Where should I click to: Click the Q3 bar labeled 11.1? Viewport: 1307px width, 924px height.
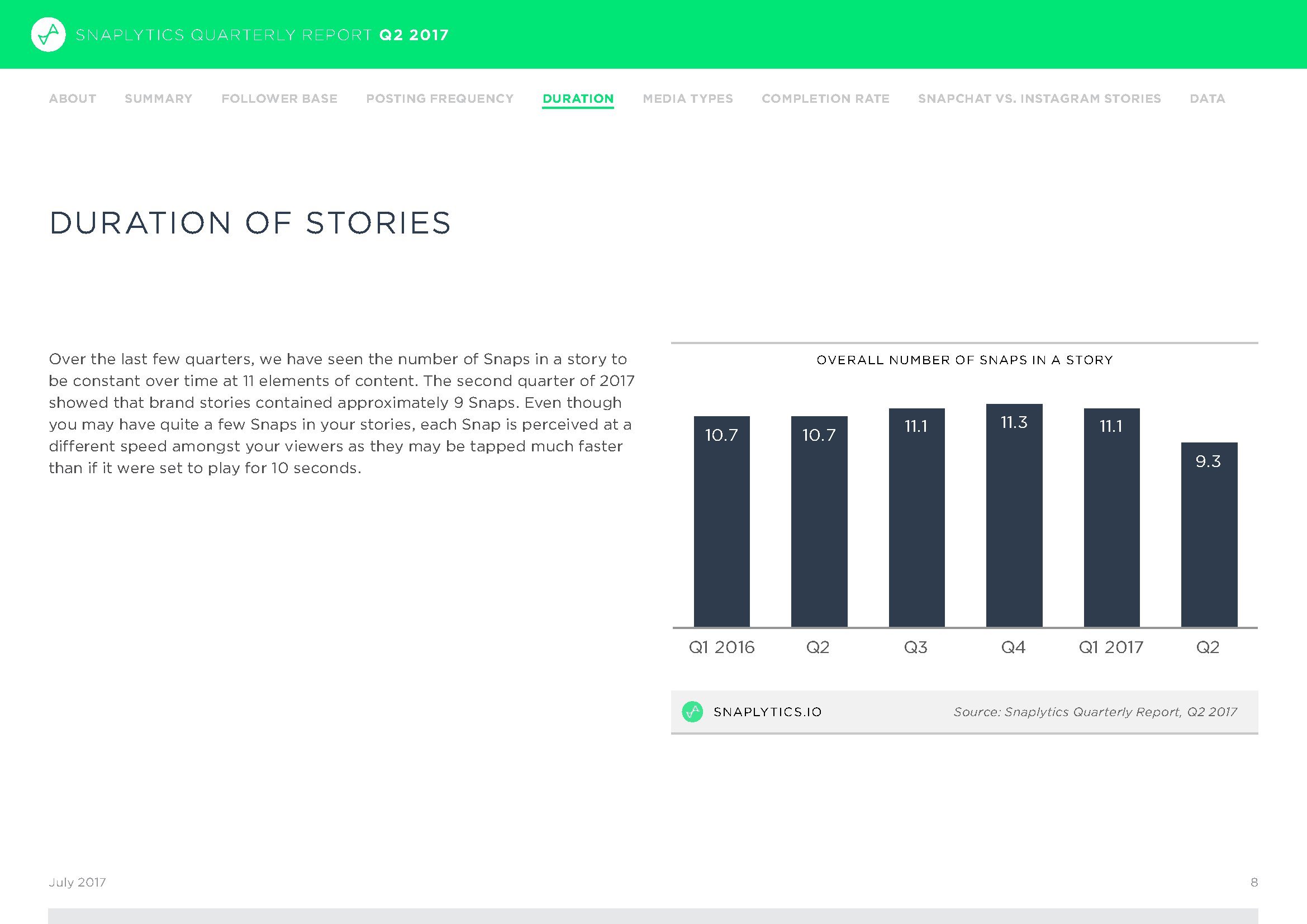point(916,518)
